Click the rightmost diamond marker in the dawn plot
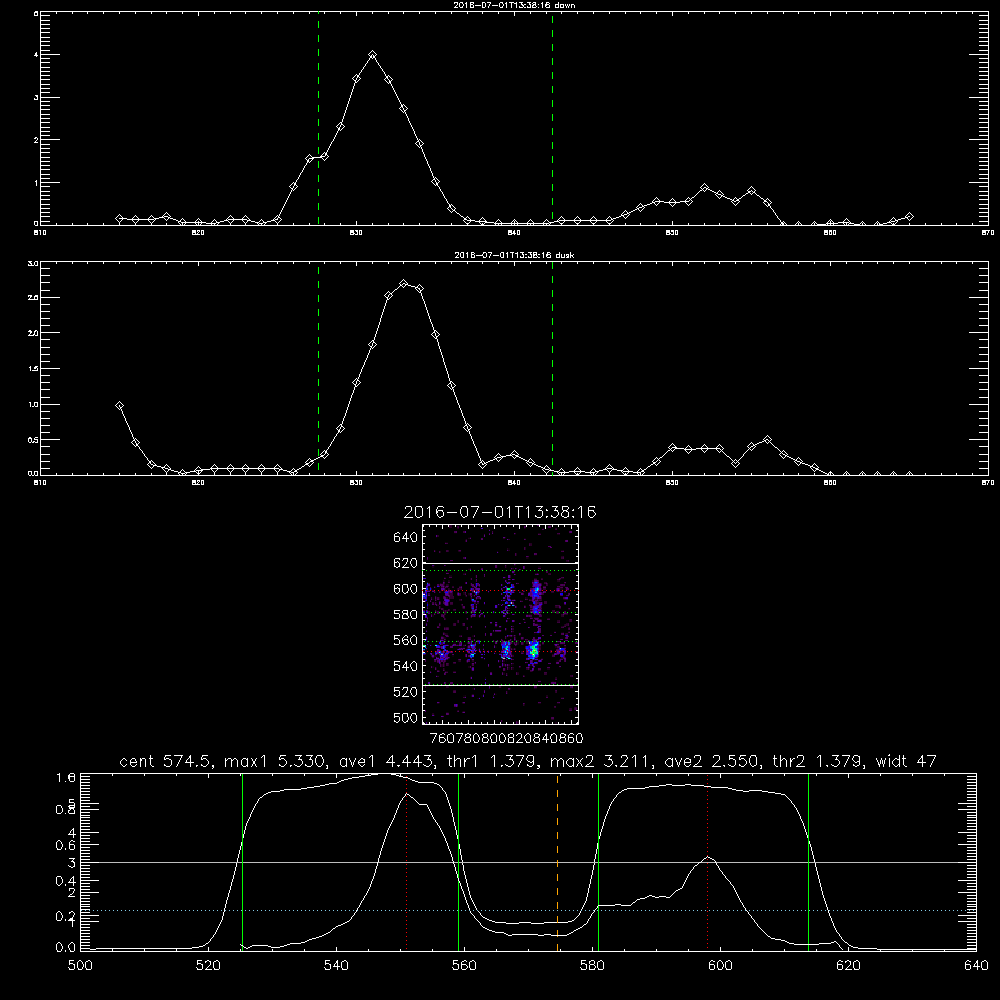This screenshot has width=1000, height=1000. [909, 217]
